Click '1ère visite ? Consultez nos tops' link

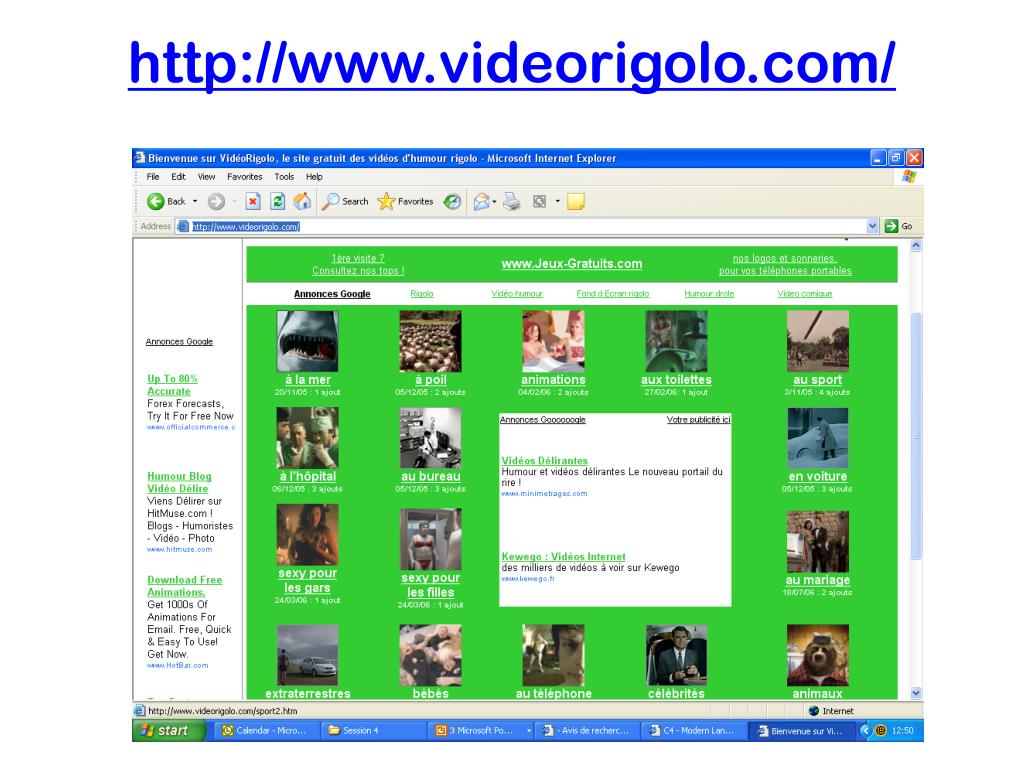(x=358, y=264)
